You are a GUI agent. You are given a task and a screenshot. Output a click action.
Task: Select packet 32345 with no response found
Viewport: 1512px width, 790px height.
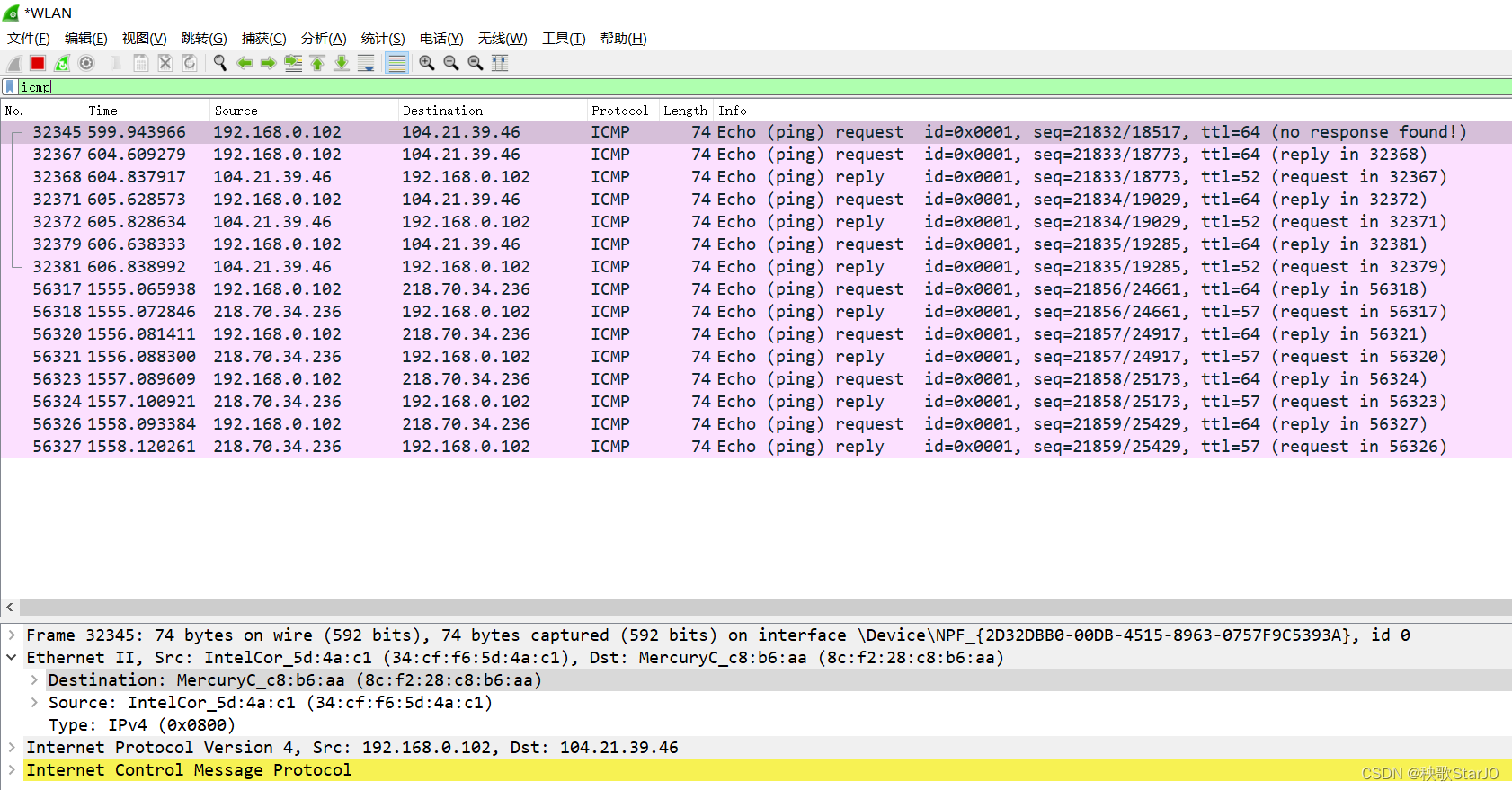(x=756, y=132)
